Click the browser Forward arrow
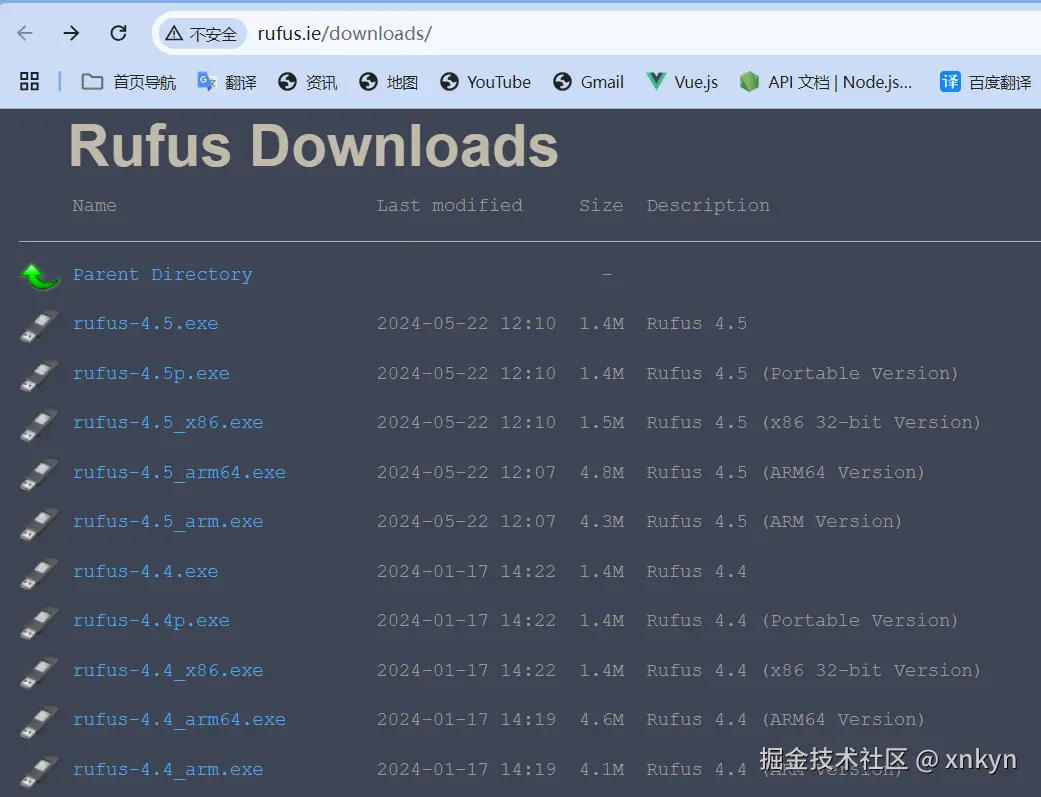This screenshot has height=797, width=1041. pos(71,33)
